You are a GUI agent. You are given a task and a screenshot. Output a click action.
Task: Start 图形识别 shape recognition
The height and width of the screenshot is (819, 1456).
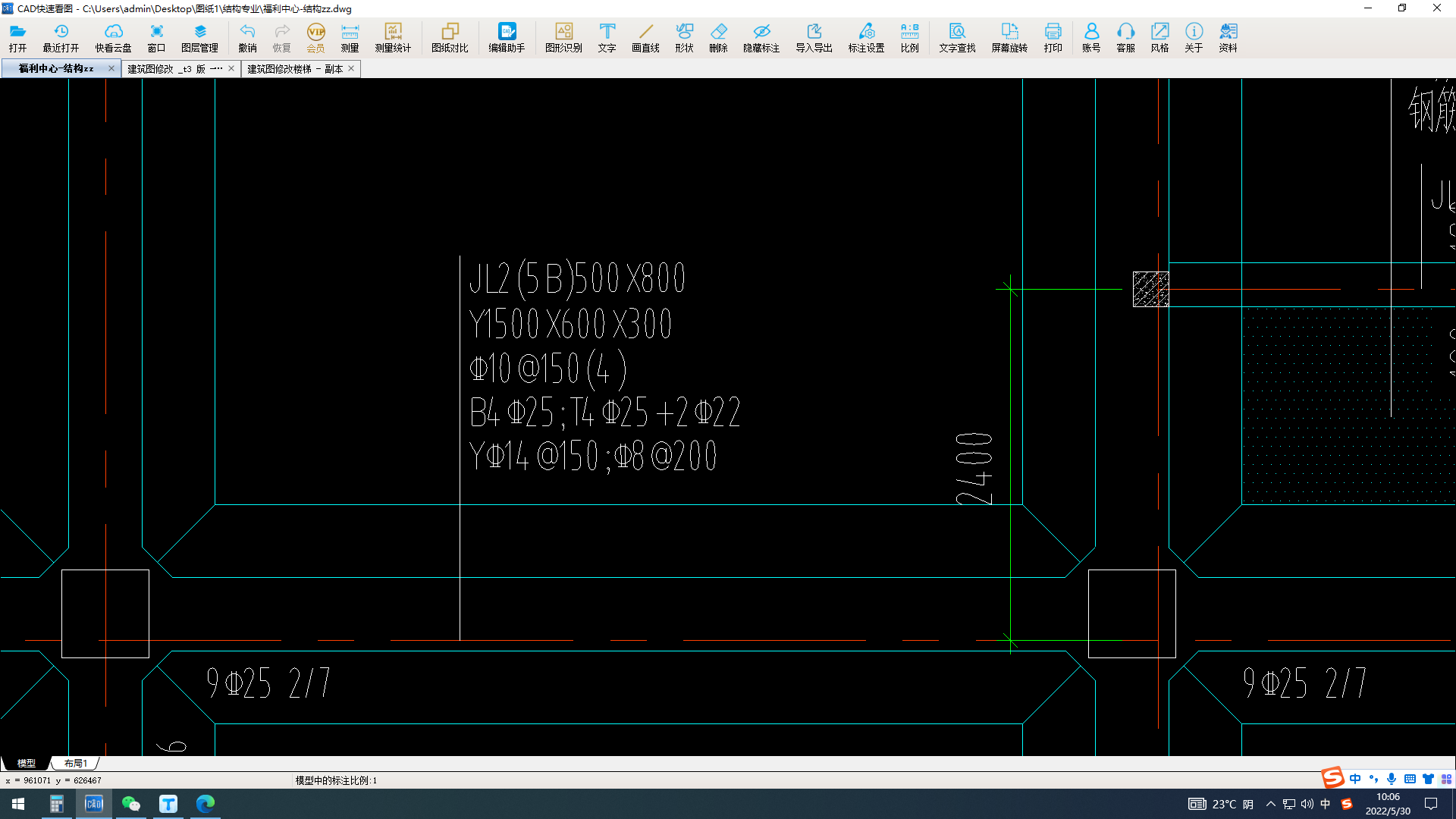(563, 38)
